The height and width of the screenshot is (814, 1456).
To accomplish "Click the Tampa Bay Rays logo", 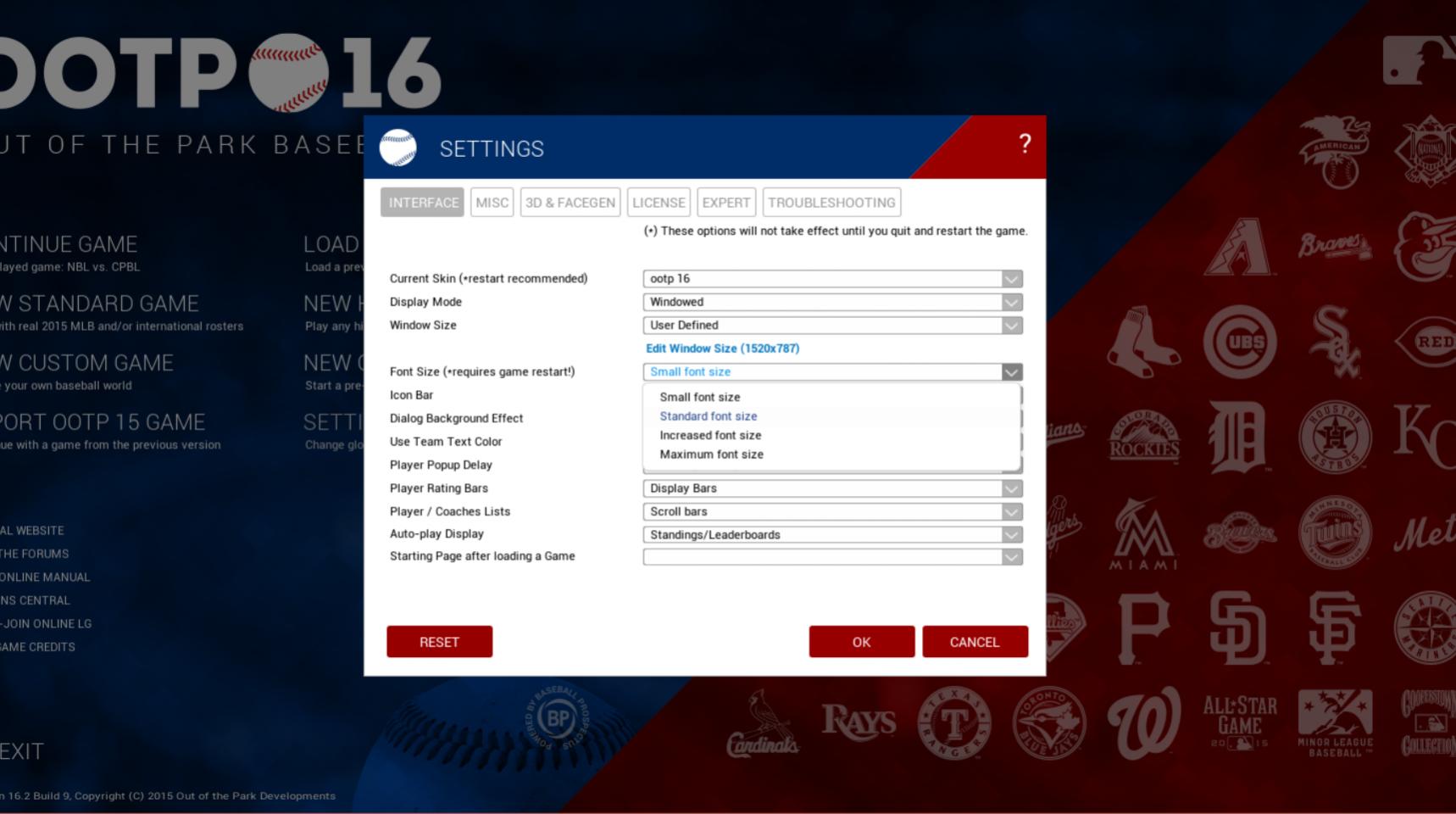I will click(859, 722).
